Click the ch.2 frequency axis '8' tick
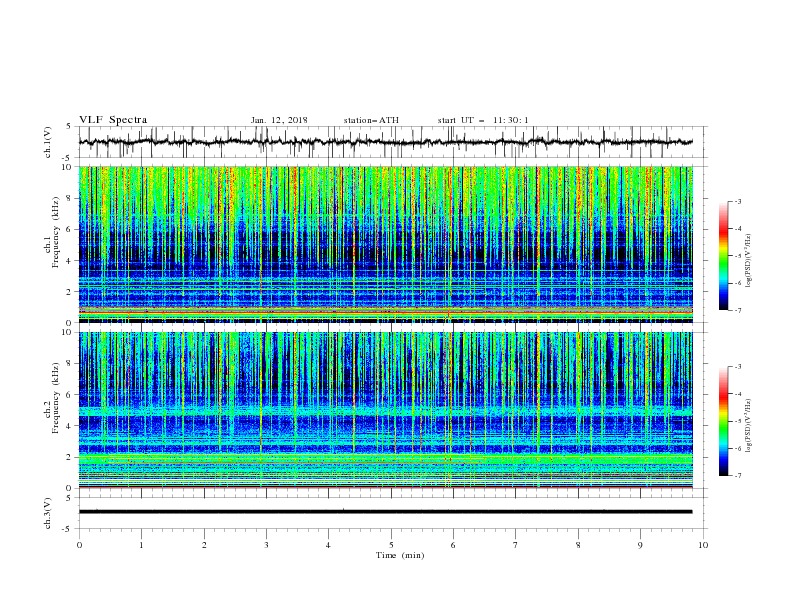 69,364
